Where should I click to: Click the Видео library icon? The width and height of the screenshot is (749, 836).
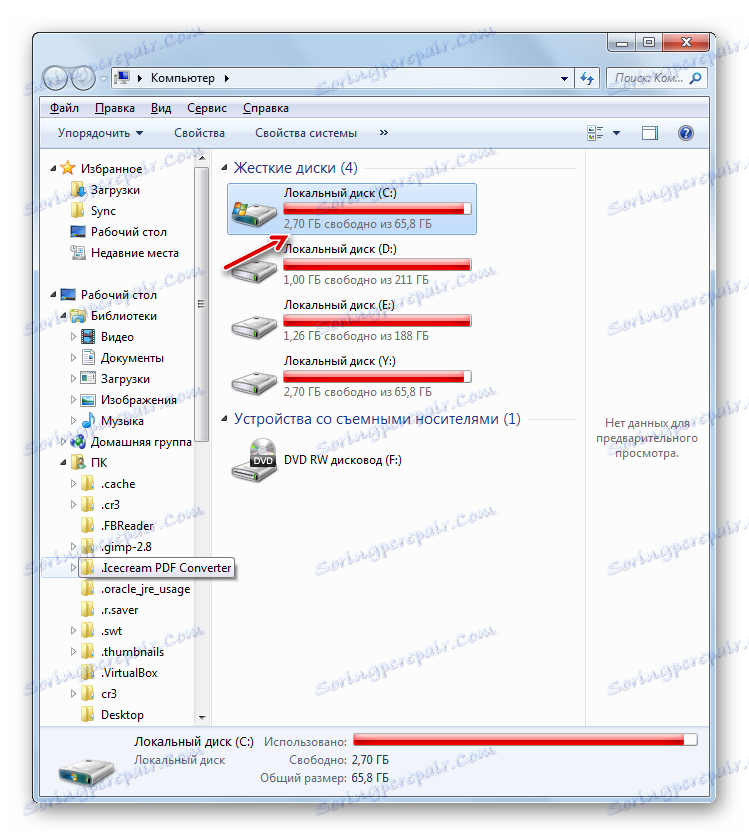88,336
